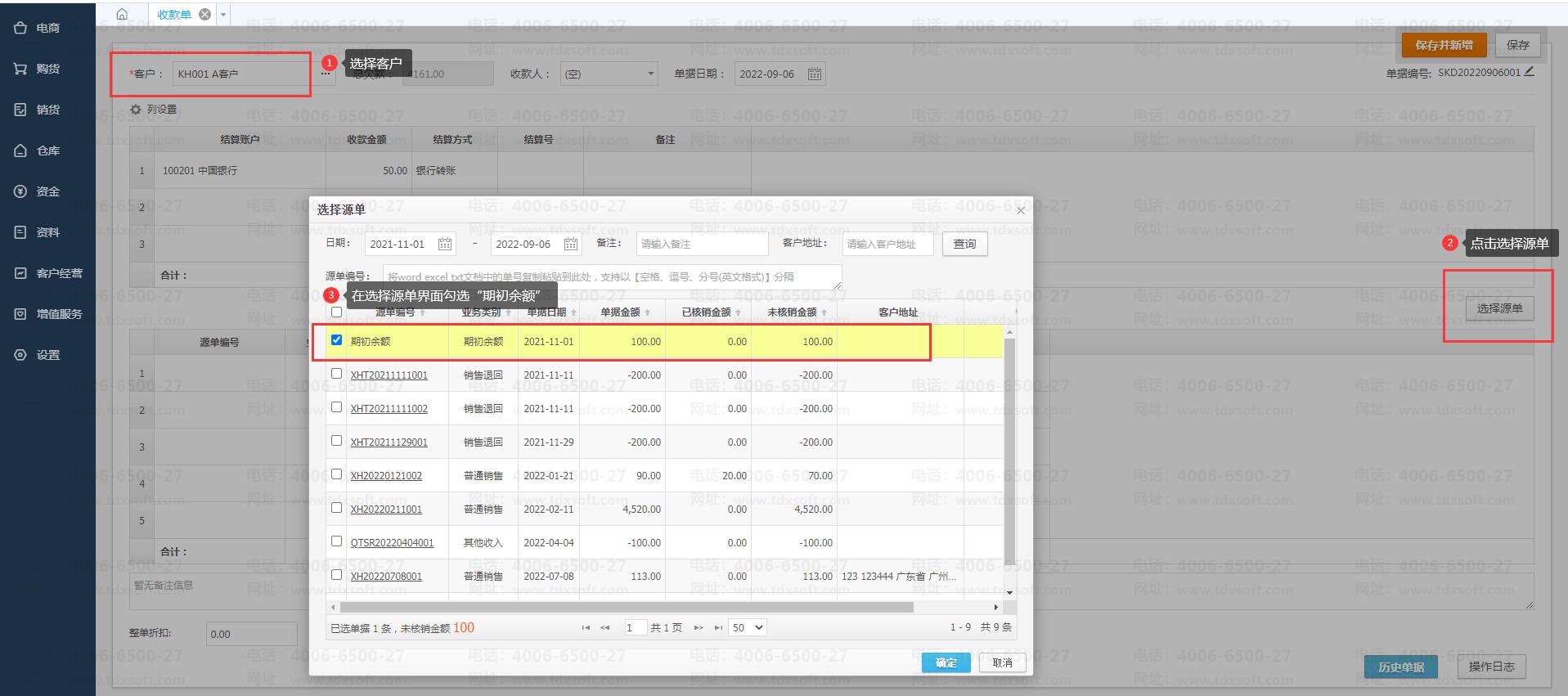Click the start date calendar icon
Image resolution: width=1568 pixels, height=696 pixels.
click(445, 244)
